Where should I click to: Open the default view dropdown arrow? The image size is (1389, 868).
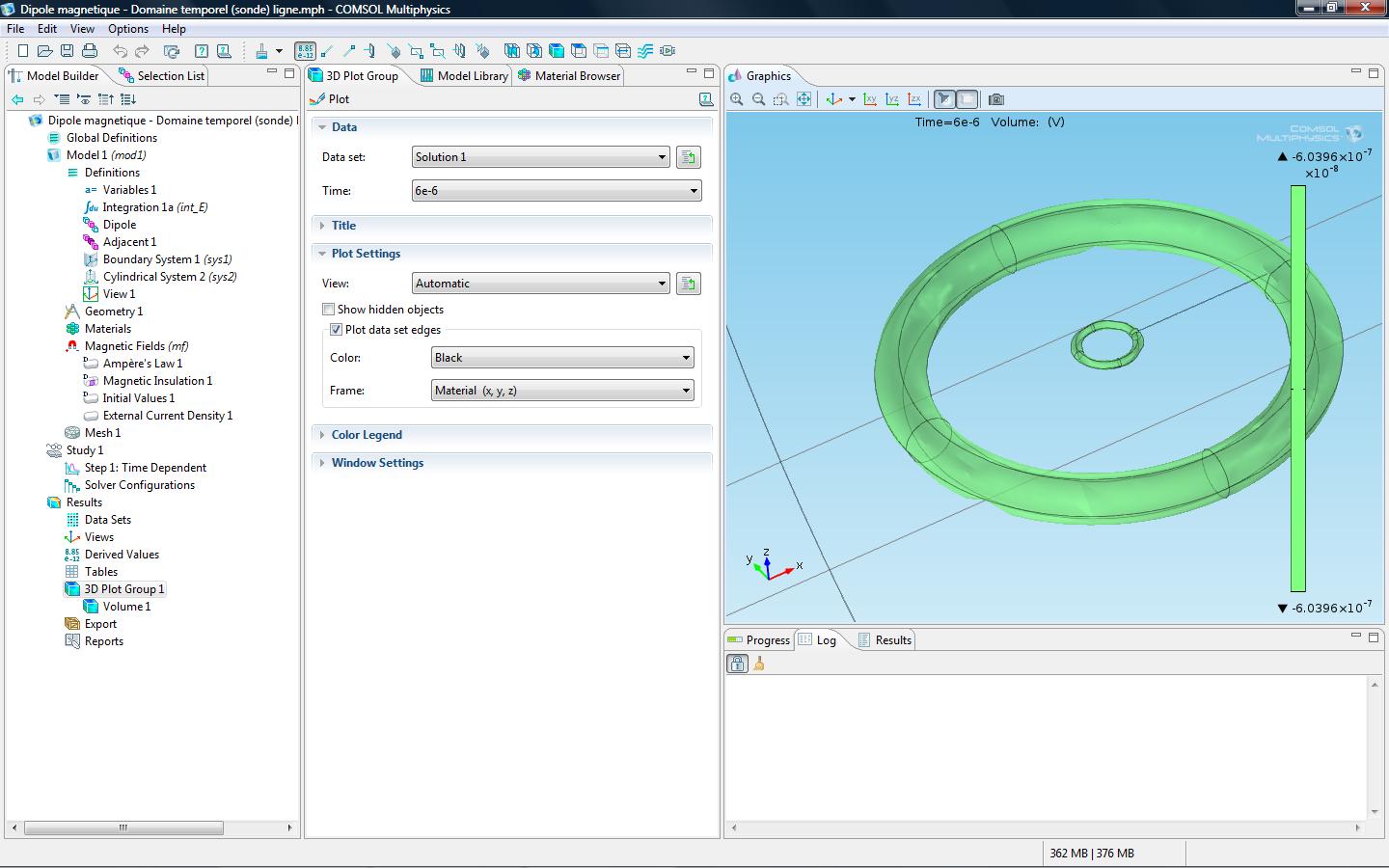(x=852, y=99)
